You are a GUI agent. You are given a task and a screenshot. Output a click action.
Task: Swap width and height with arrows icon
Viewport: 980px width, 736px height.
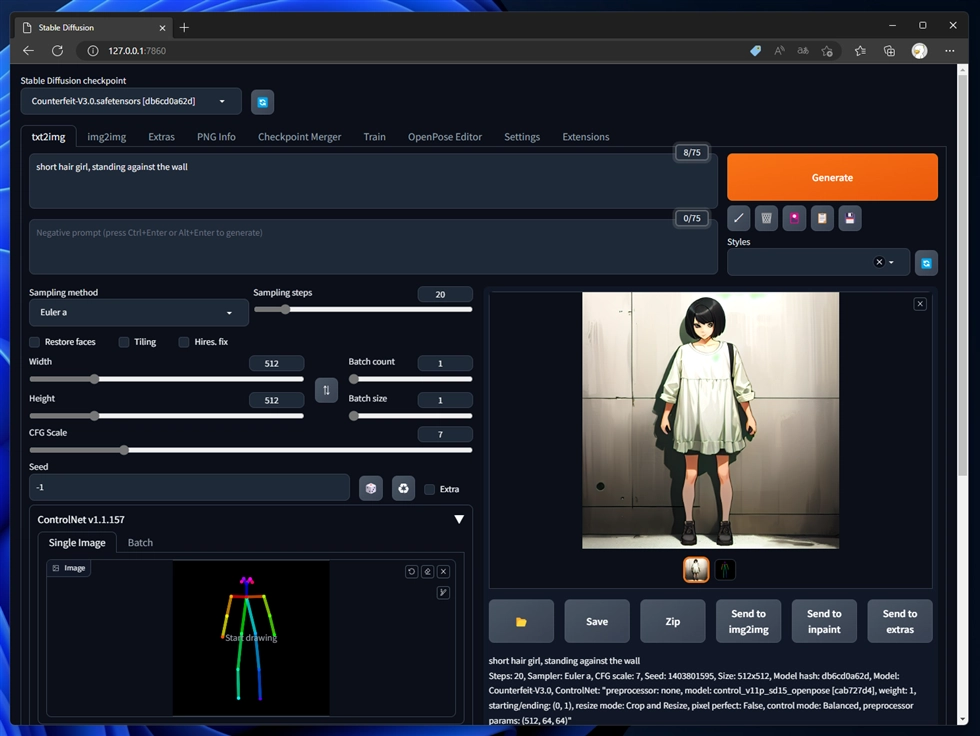pyautogui.click(x=326, y=390)
